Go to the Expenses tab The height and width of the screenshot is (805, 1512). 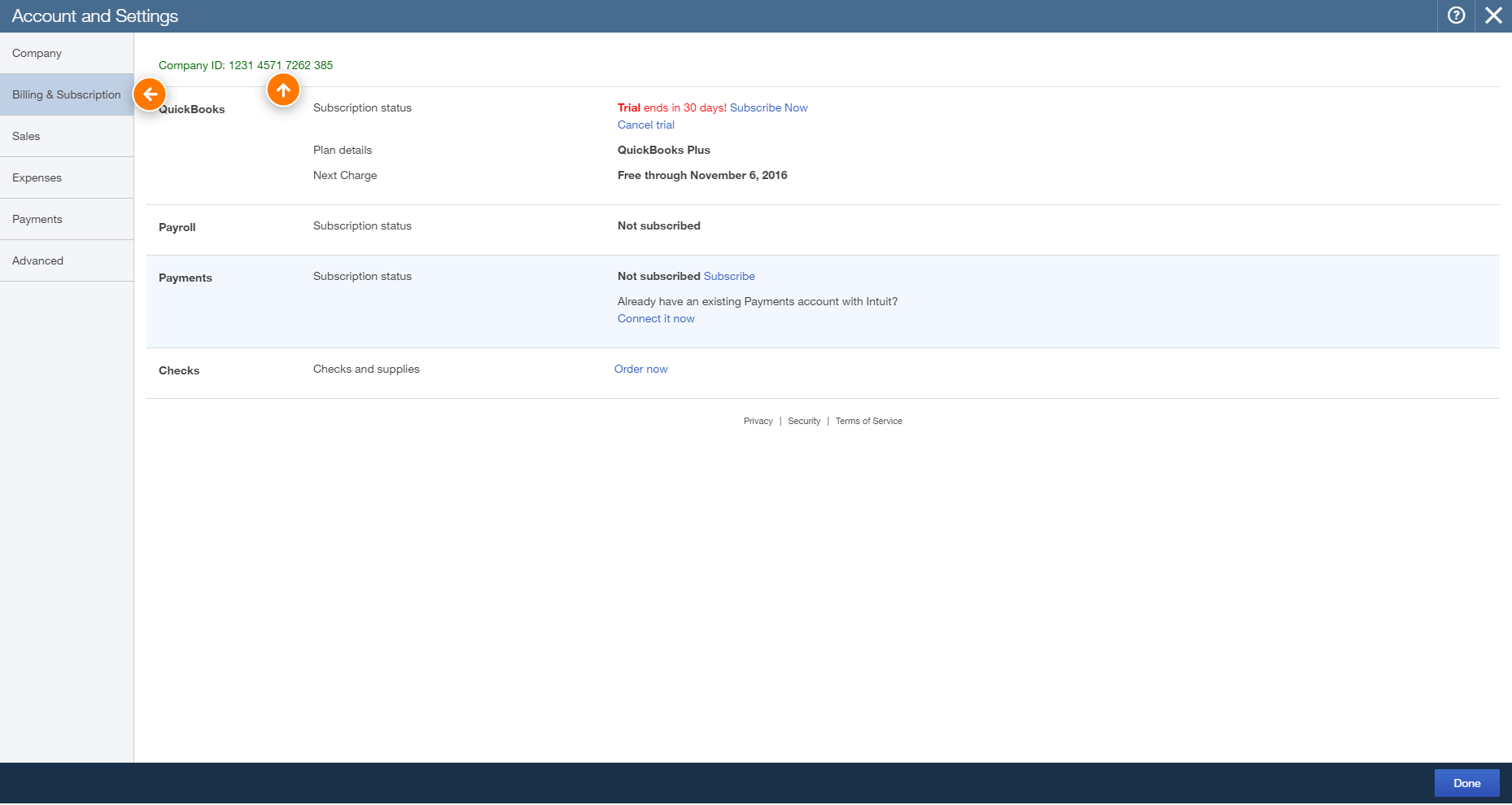(67, 177)
